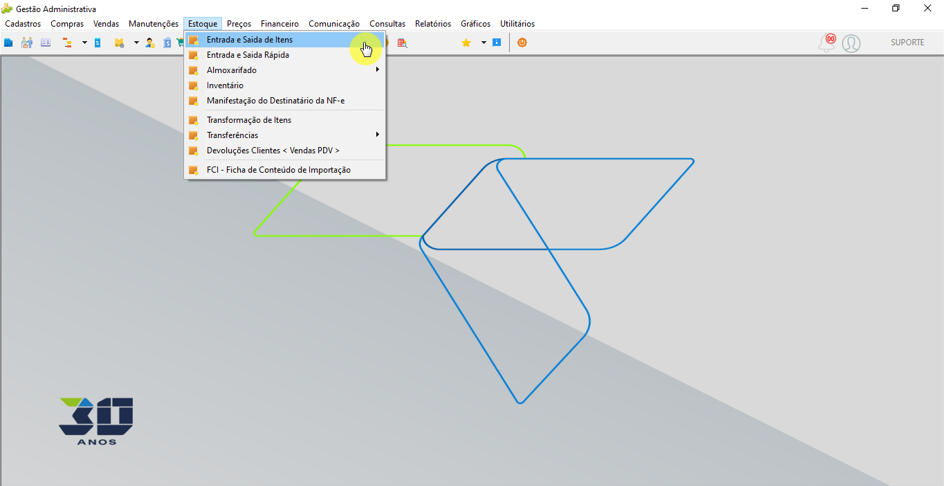Open the Financeiro menu
Screen dimensions: 944x486
pos(280,24)
